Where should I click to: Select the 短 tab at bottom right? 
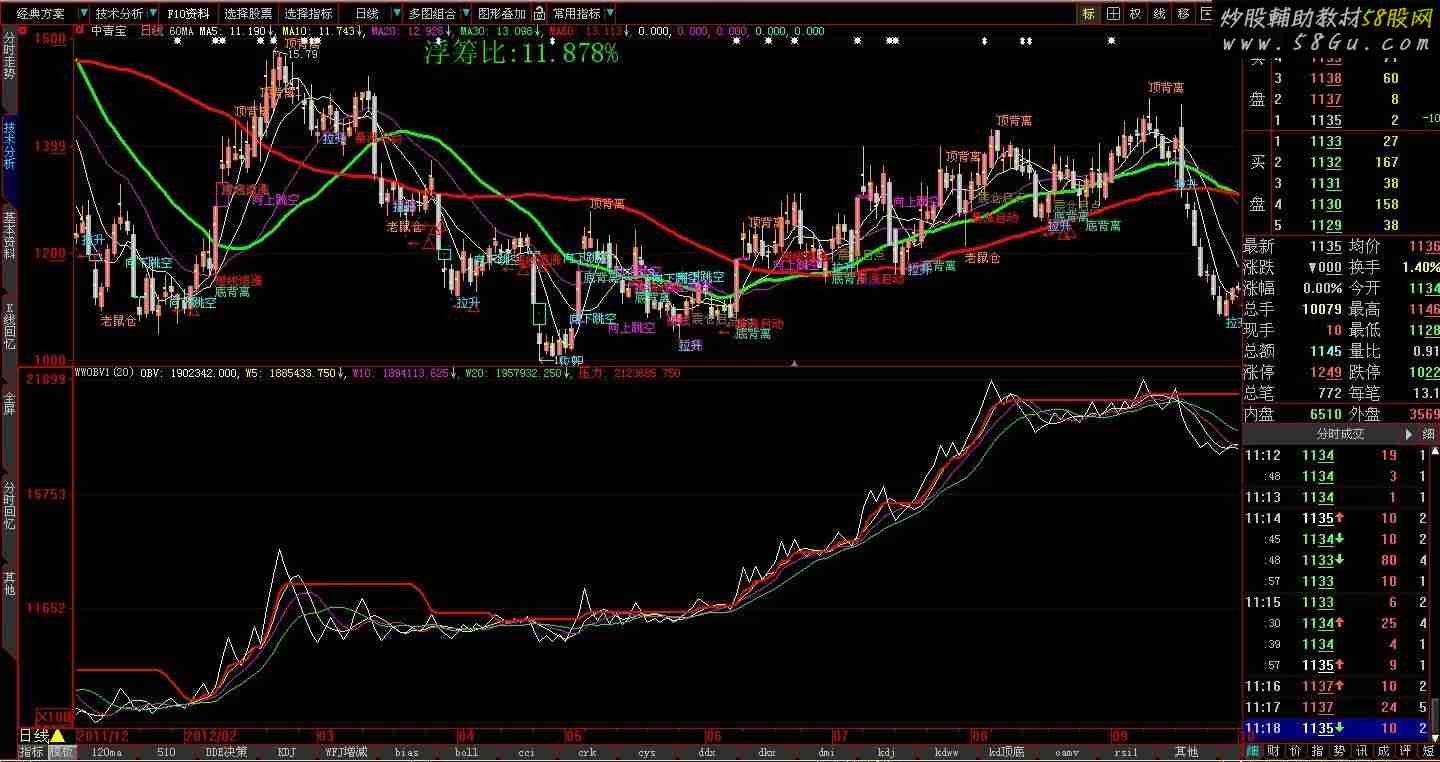click(1428, 752)
